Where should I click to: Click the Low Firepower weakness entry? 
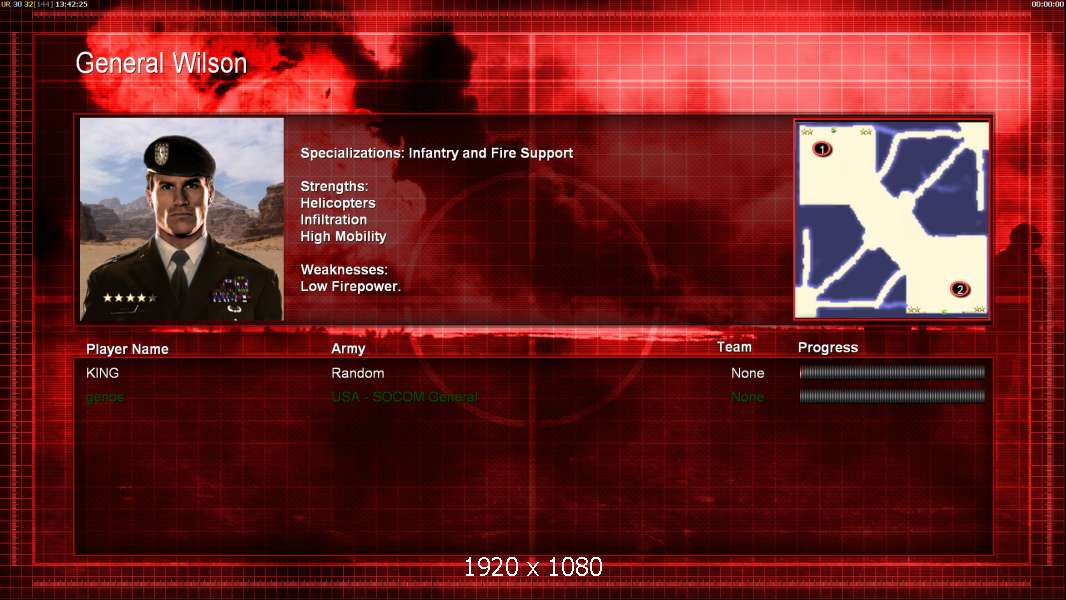pos(351,286)
